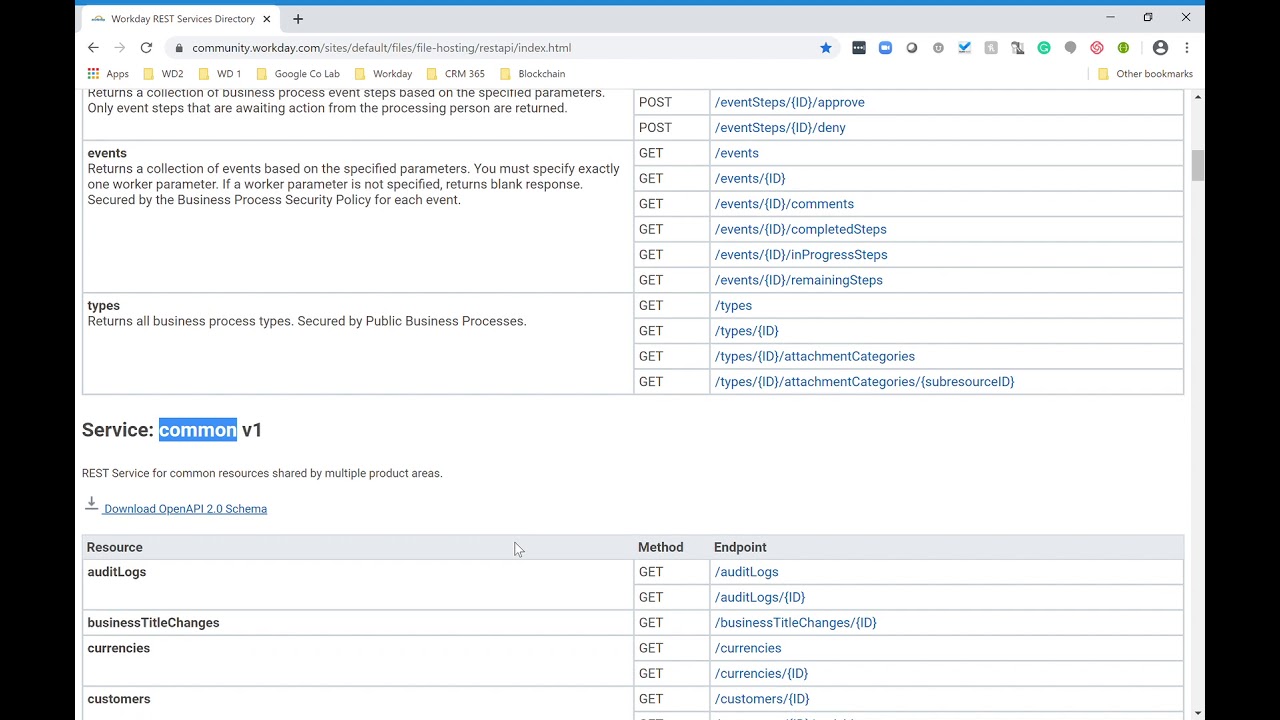Image resolution: width=1280 pixels, height=720 pixels.
Task: Go back to the previous page
Action: 93,48
